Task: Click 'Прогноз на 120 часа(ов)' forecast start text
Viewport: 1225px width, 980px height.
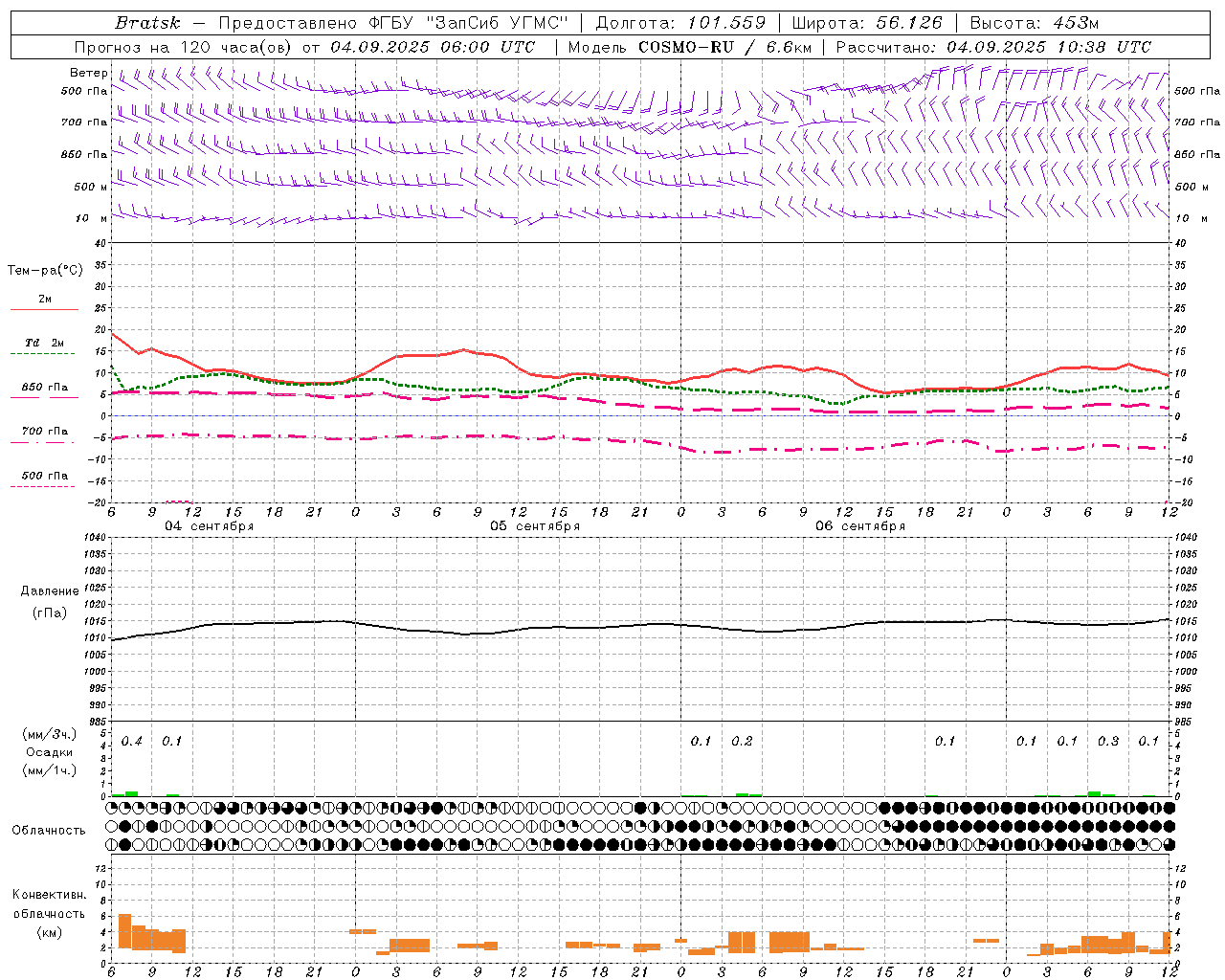Action: [185, 47]
